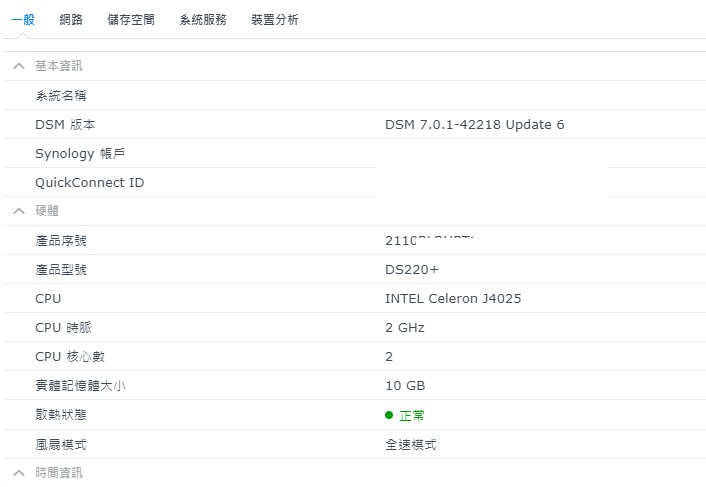This screenshot has width=706, height=487.
Task: Open the 儲存空間 tab
Action: click(131, 19)
